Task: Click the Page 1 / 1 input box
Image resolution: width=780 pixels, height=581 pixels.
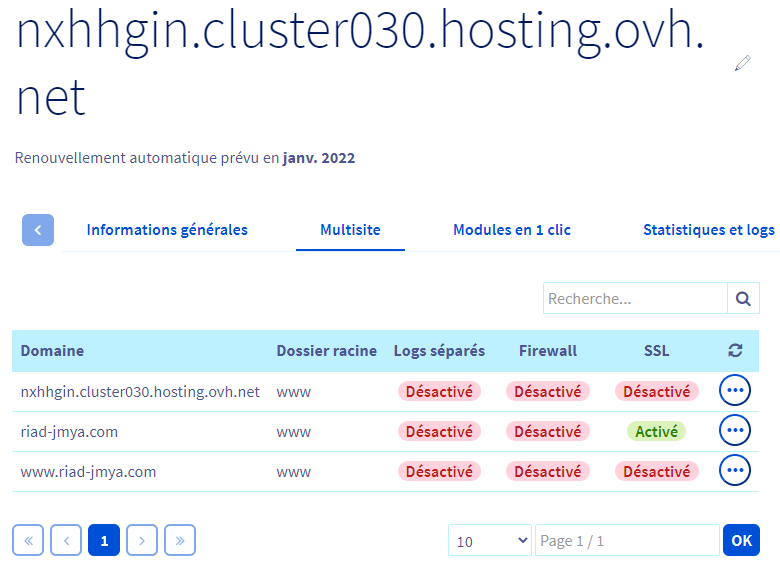Action: click(x=627, y=541)
